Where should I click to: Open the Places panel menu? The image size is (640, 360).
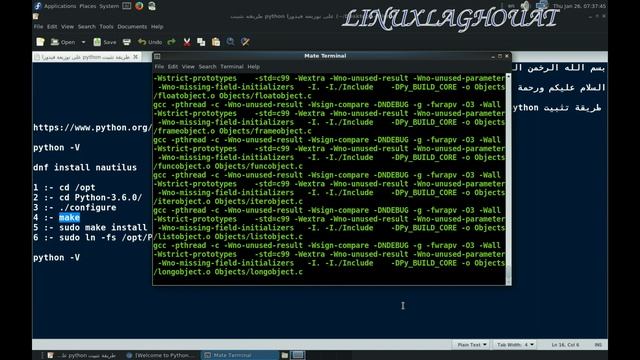click(88, 6)
